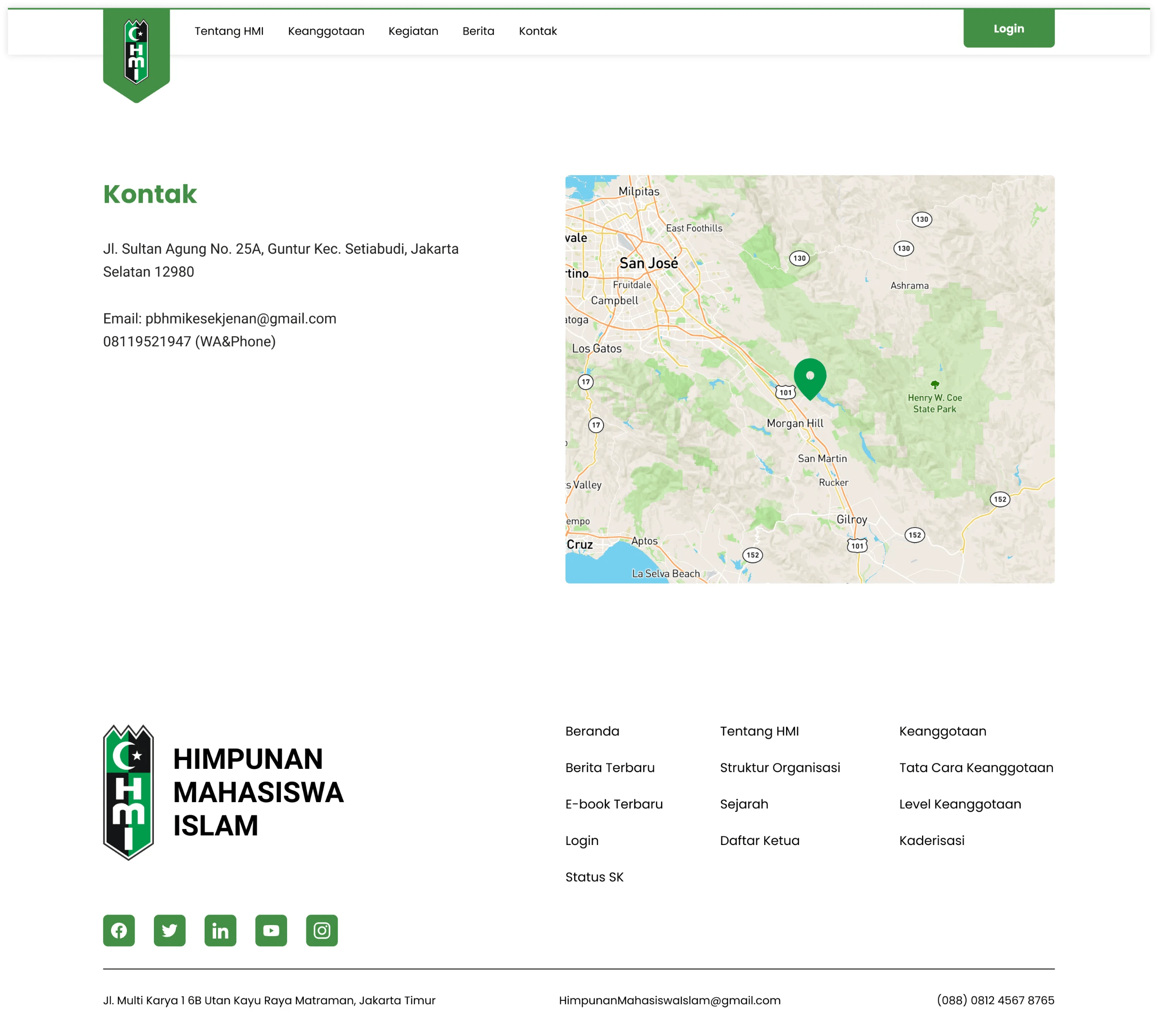Image resolution: width=1158 pixels, height=1036 pixels.
Task: Click the Gilroy label on map
Action: pos(852,519)
